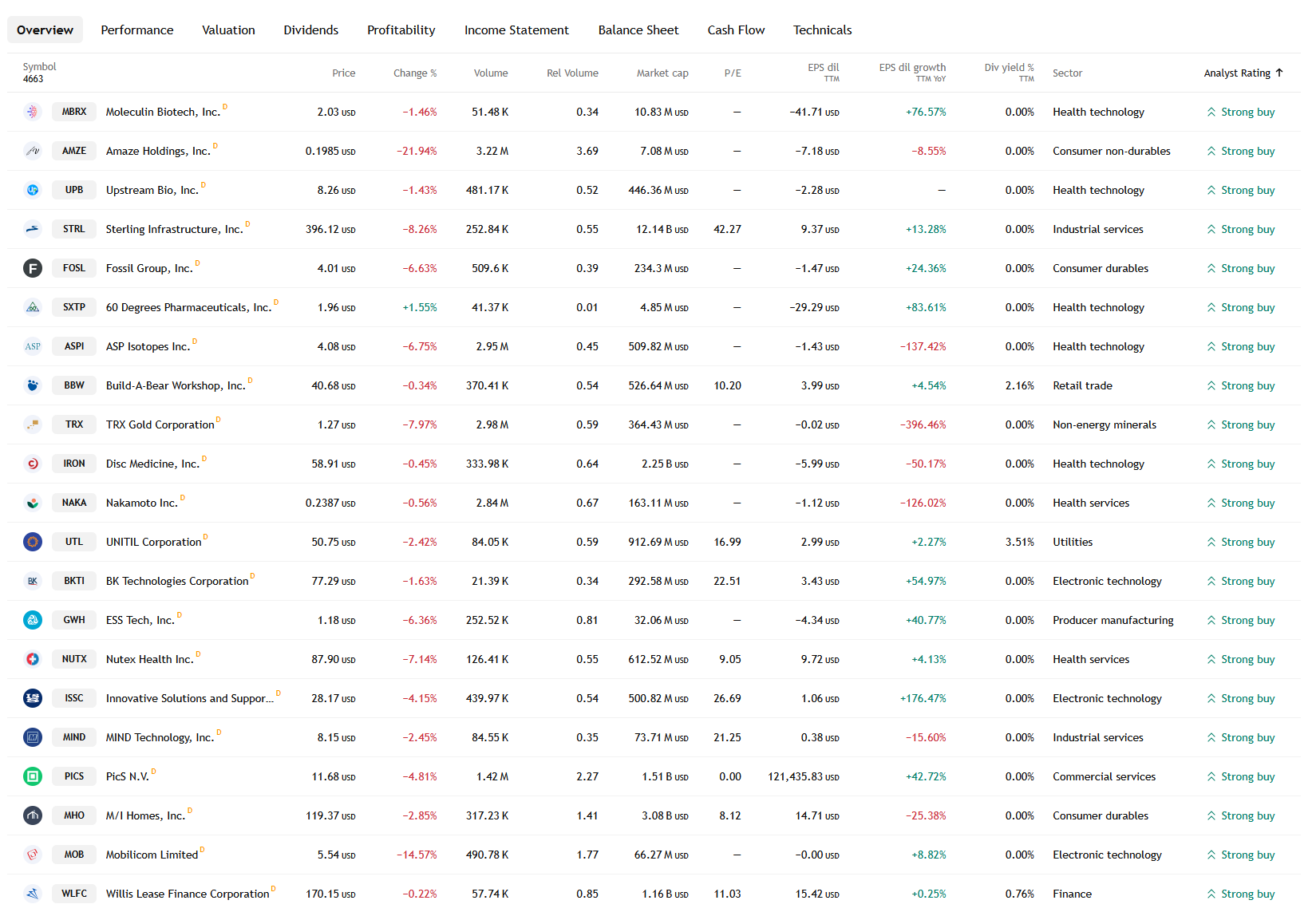Open the STRL ticker badge

point(74,229)
